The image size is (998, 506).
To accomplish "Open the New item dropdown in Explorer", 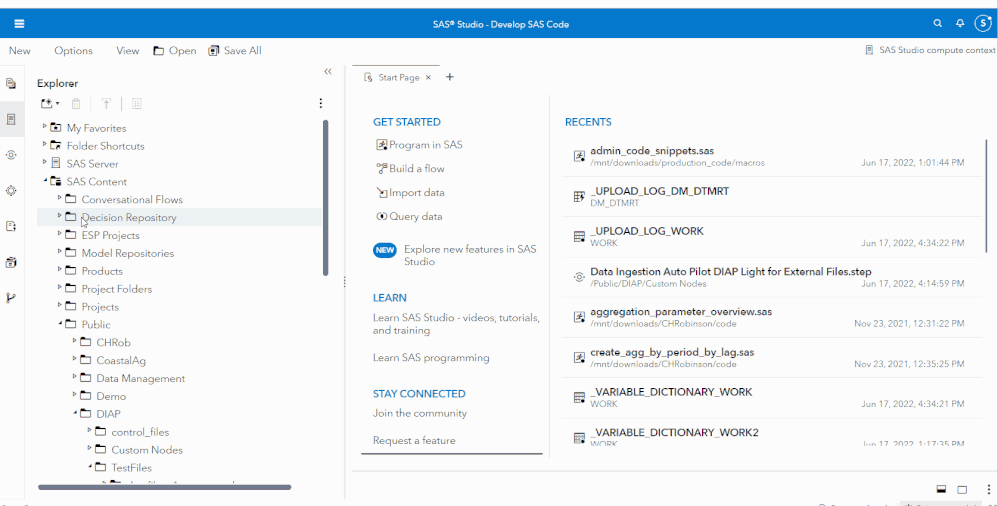I will click(x=49, y=103).
